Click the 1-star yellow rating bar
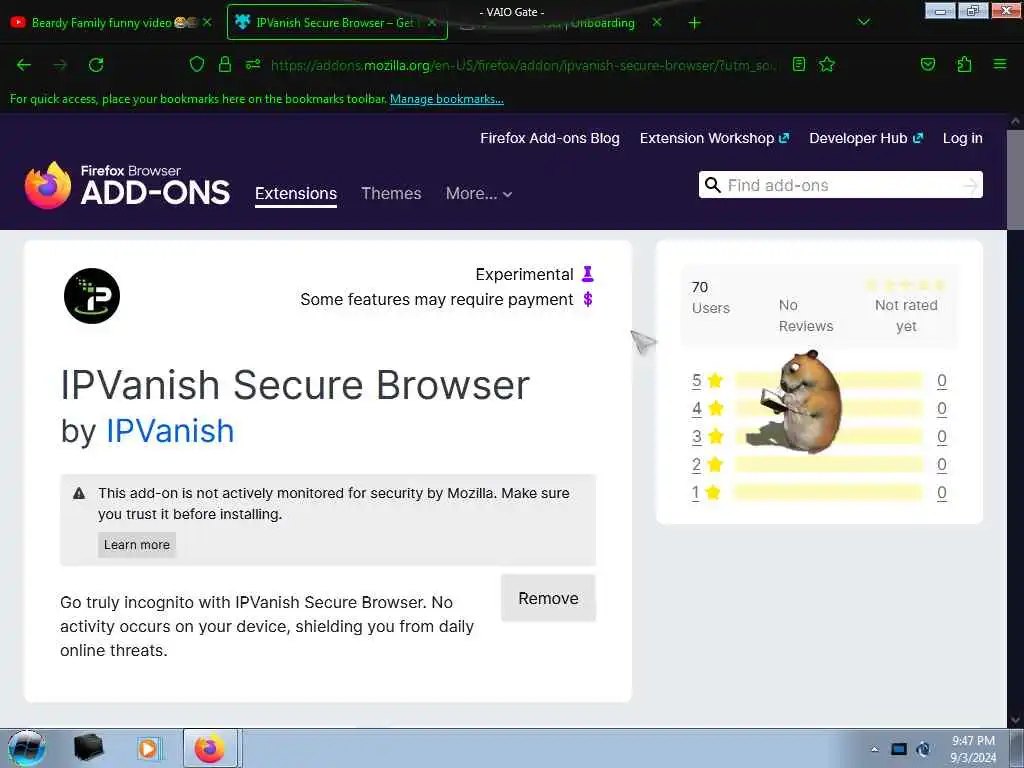This screenshot has width=1024, height=768. 828,492
